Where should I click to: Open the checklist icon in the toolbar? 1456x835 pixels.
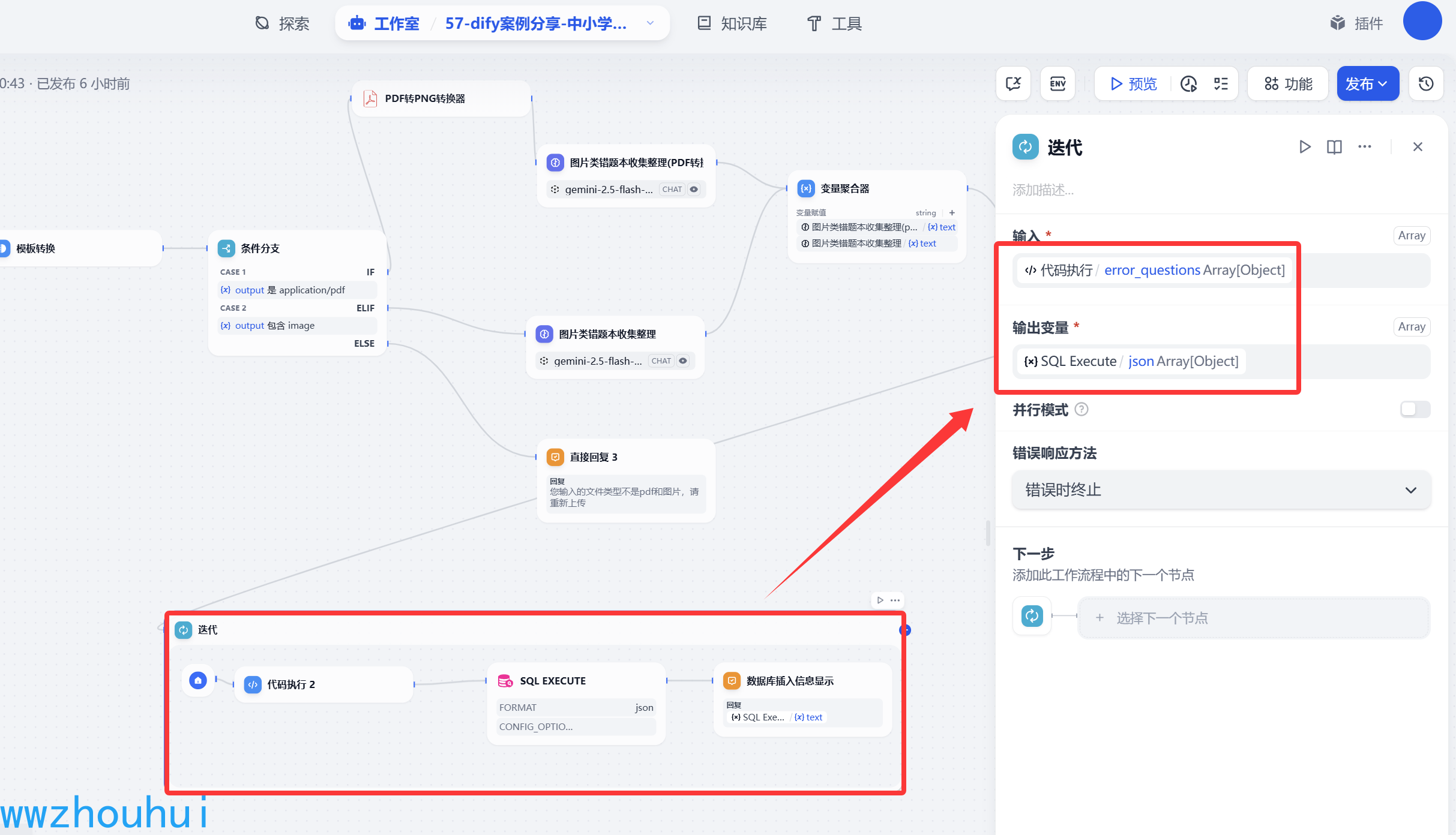click(1221, 84)
